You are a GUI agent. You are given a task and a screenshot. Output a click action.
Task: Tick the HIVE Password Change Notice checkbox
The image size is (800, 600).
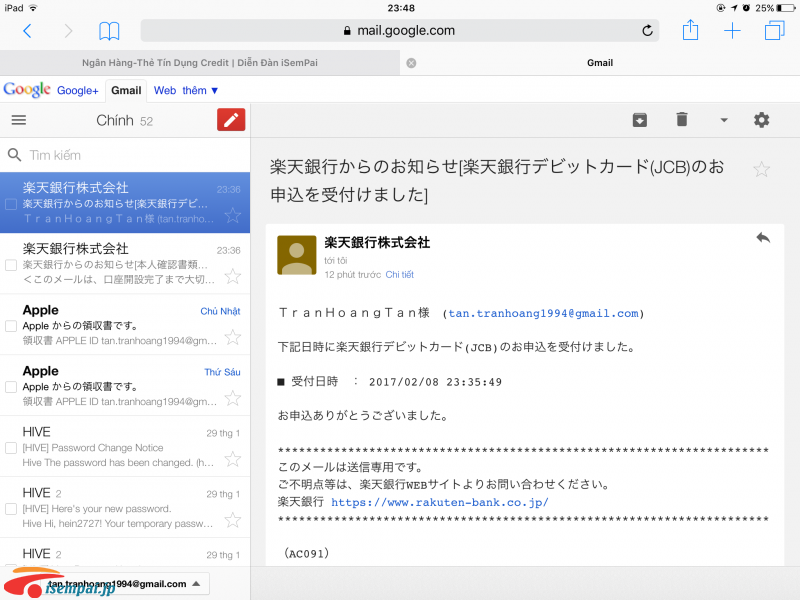(x=11, y=447)
